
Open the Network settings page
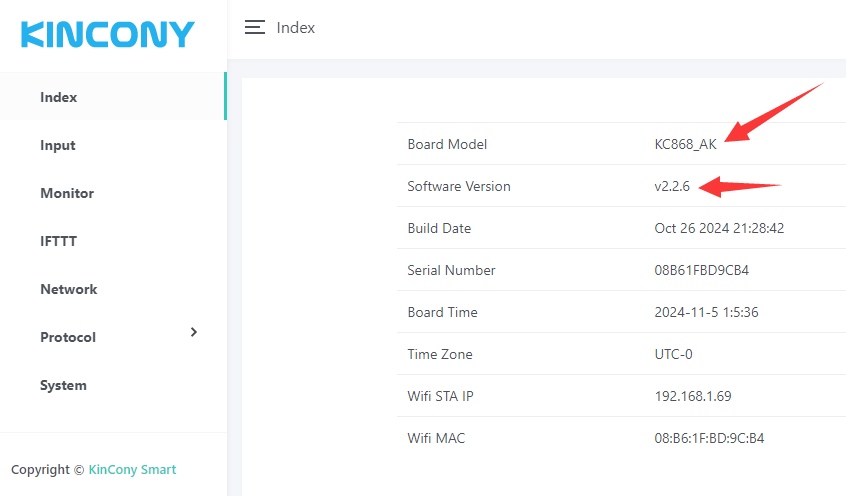[69, 289]
